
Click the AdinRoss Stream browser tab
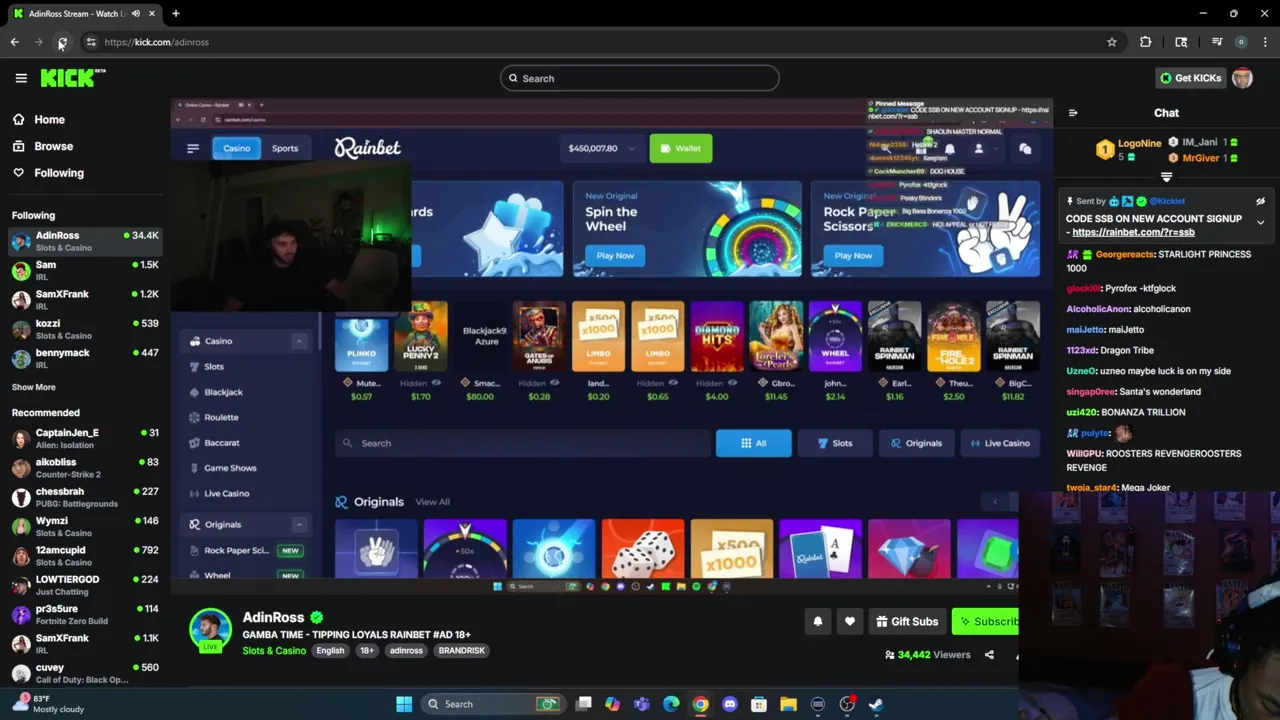click(x=85, y=14)
